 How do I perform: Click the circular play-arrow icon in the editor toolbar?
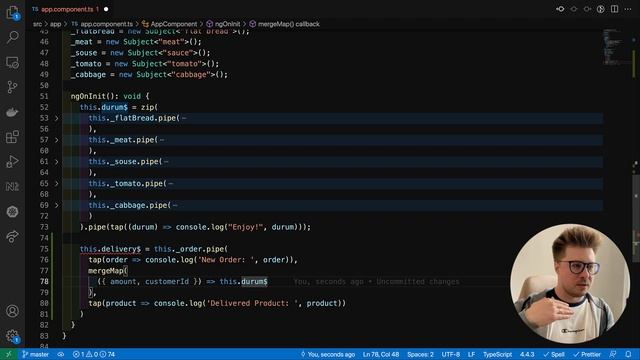click(x=600, y=9)
